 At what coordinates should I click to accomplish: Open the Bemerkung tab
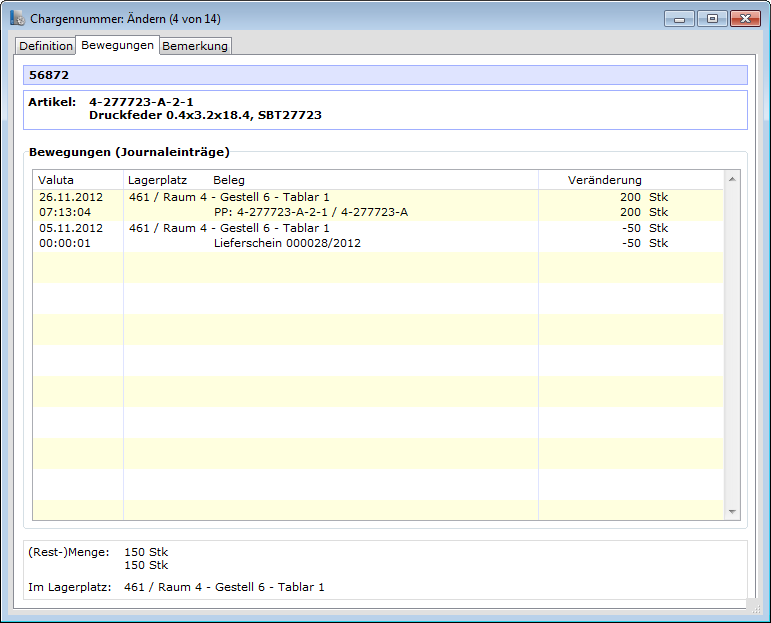click(x=195, y=46)
